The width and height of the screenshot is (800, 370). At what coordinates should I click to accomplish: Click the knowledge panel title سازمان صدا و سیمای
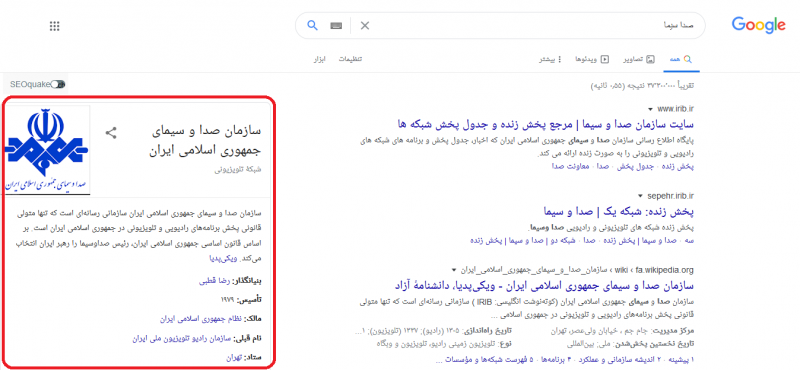tap(207, 132)
